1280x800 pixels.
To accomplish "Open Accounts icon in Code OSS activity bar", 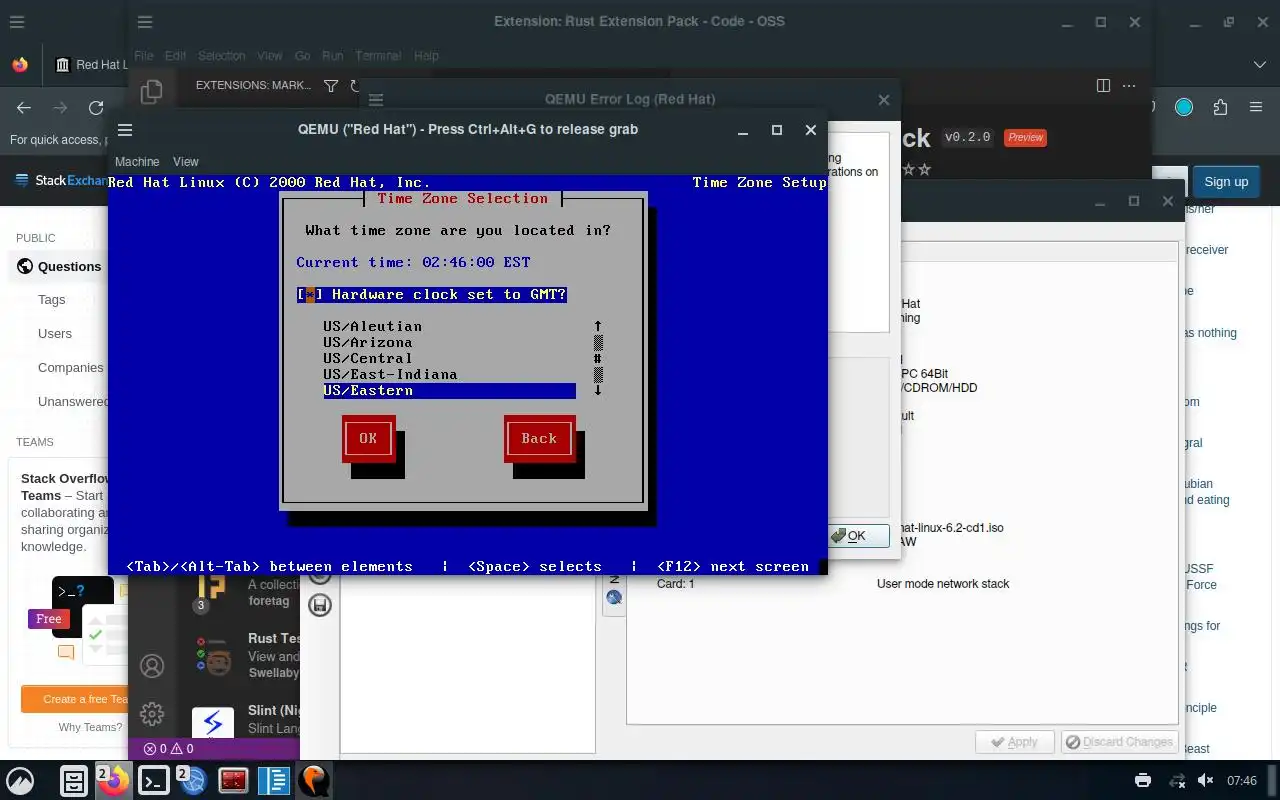I will click(152, 666).
